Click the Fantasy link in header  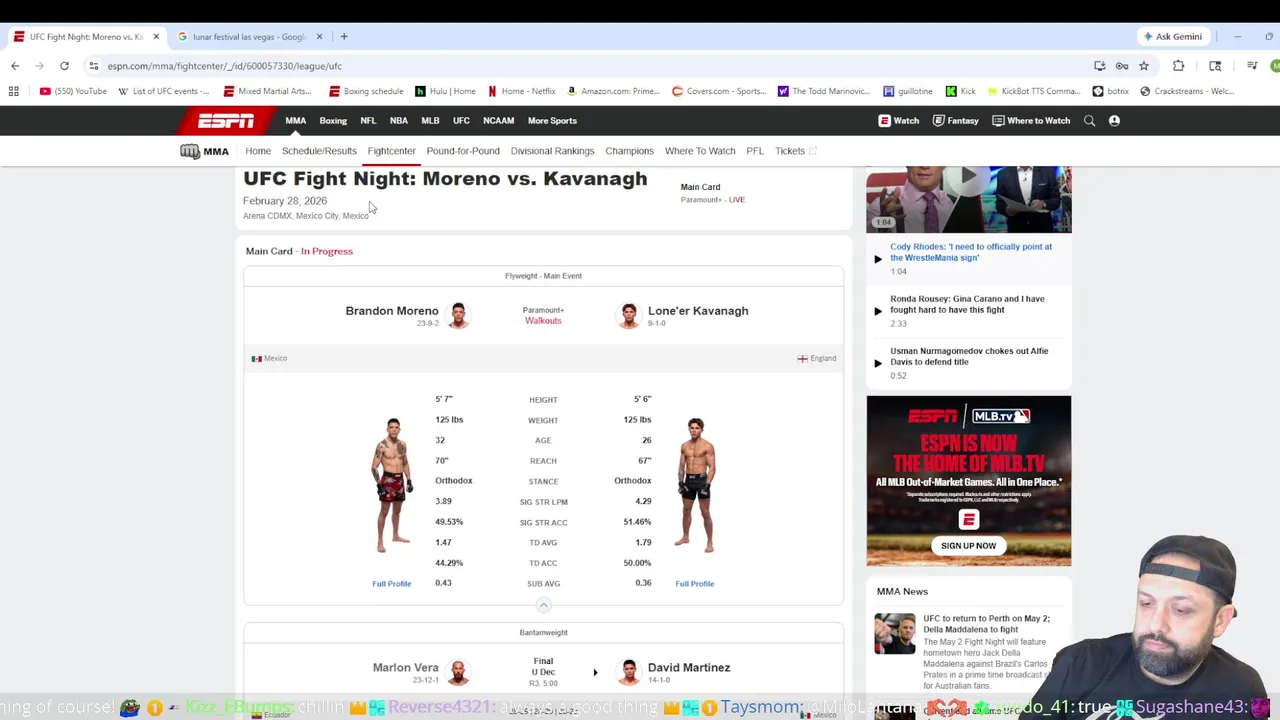click(955, 121)
